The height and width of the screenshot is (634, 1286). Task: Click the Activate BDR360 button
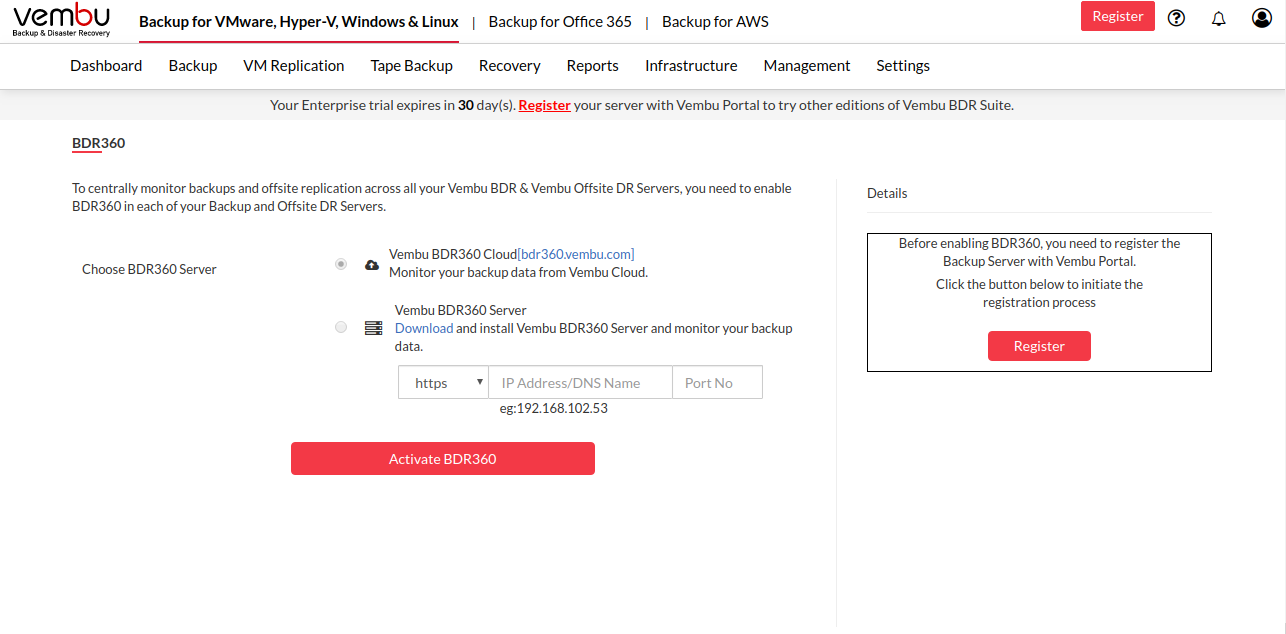coord(443,459)
